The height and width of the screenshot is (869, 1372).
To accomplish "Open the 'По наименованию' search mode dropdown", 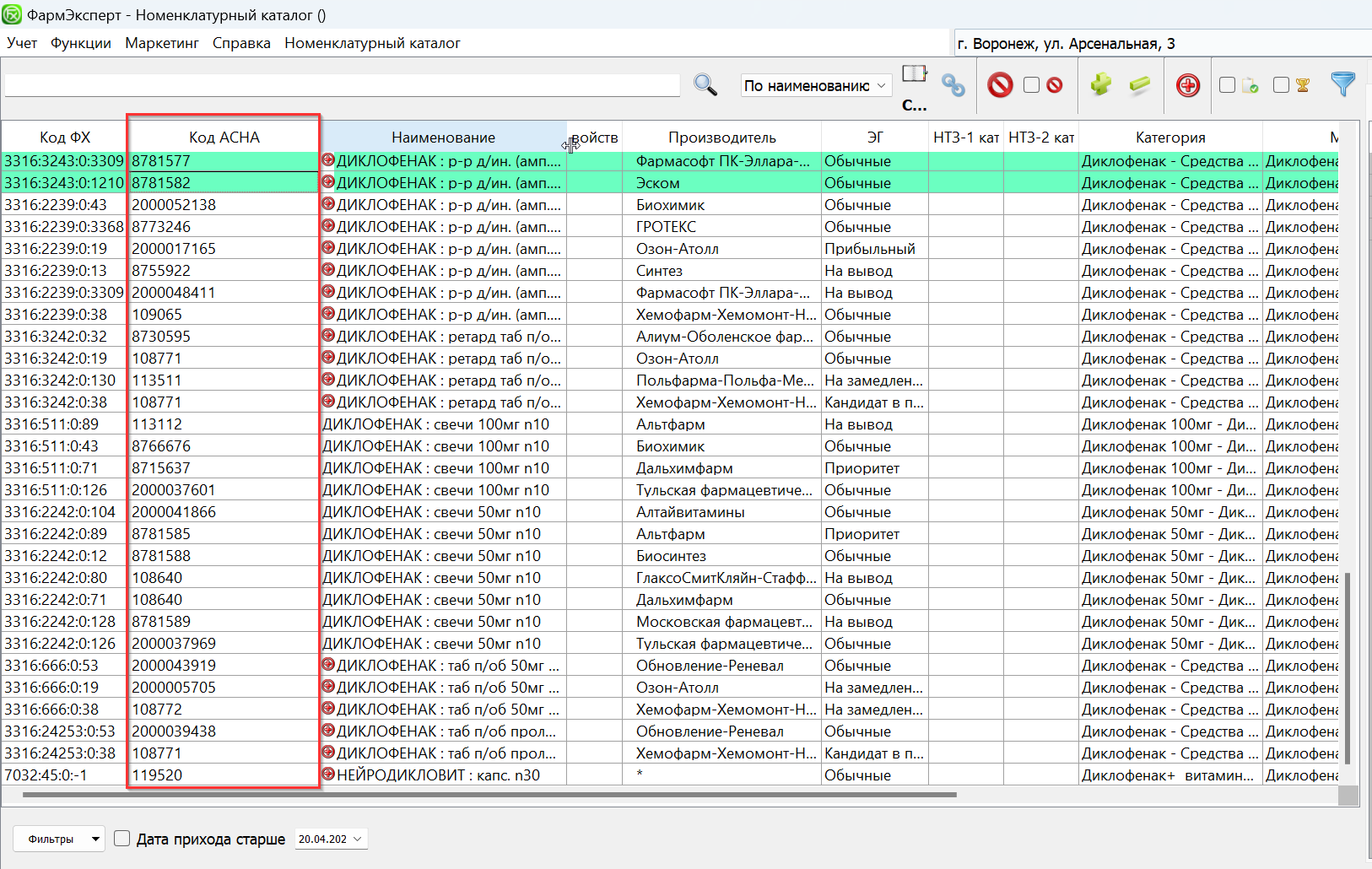I will pyautogui.click(x=816, y=85).
